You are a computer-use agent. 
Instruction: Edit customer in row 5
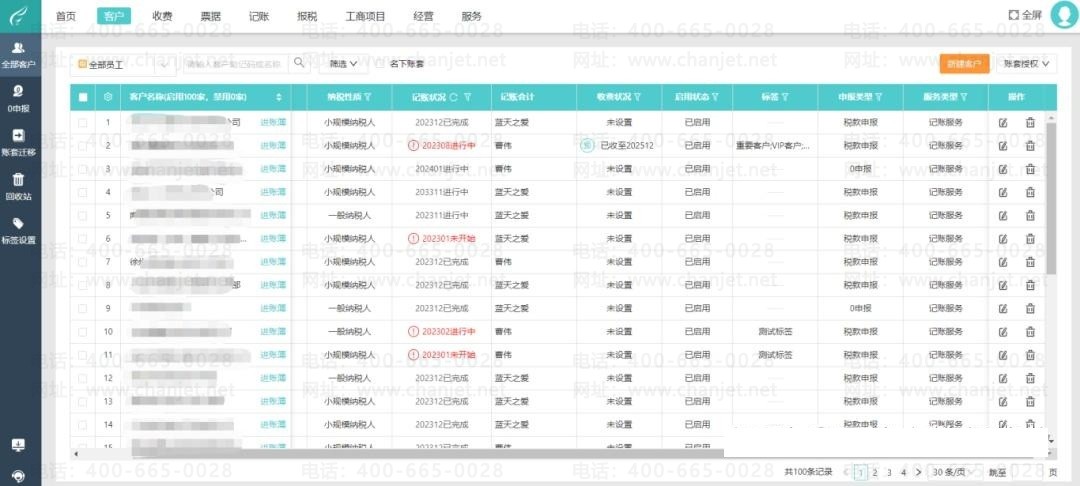tap(1003, 215)
